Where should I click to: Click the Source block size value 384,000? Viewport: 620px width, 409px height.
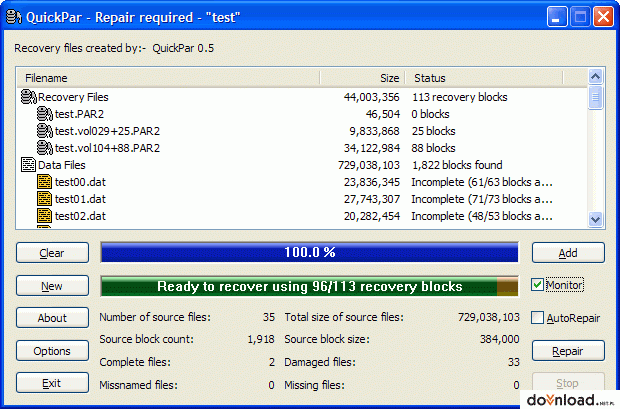point(500,339)
